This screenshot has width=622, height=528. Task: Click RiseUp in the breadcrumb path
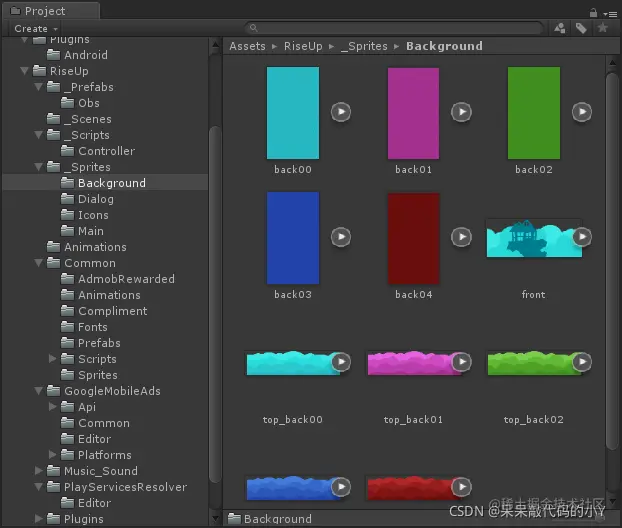[303, 46]
